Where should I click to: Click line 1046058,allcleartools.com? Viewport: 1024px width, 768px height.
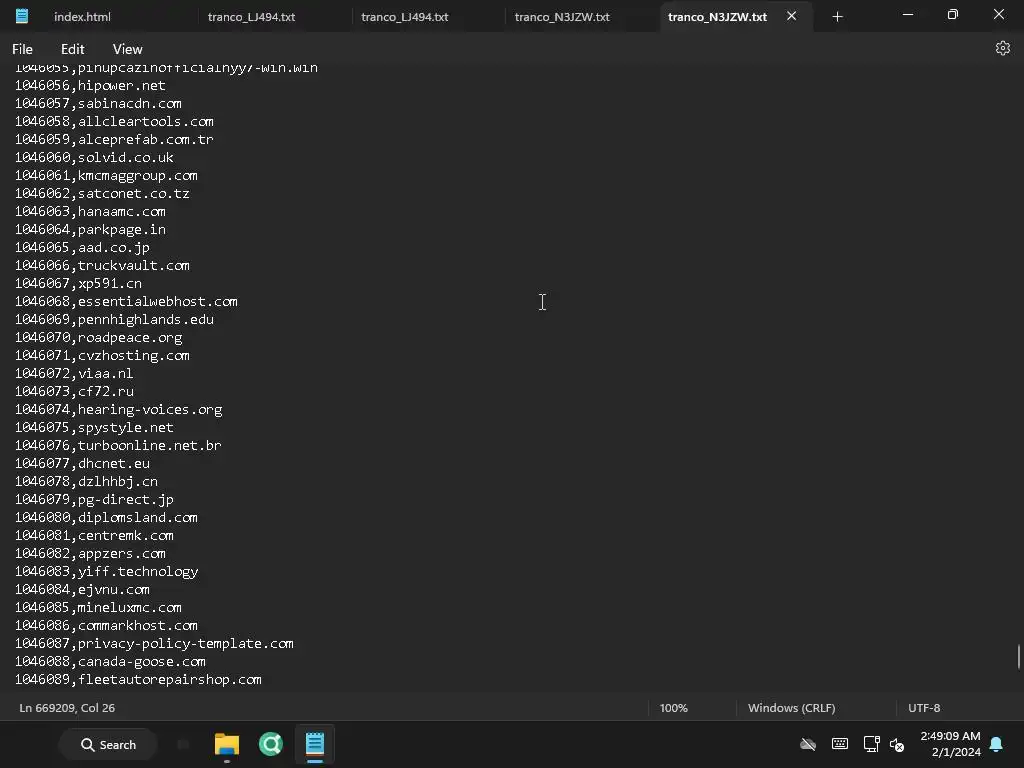pos(114,121)
